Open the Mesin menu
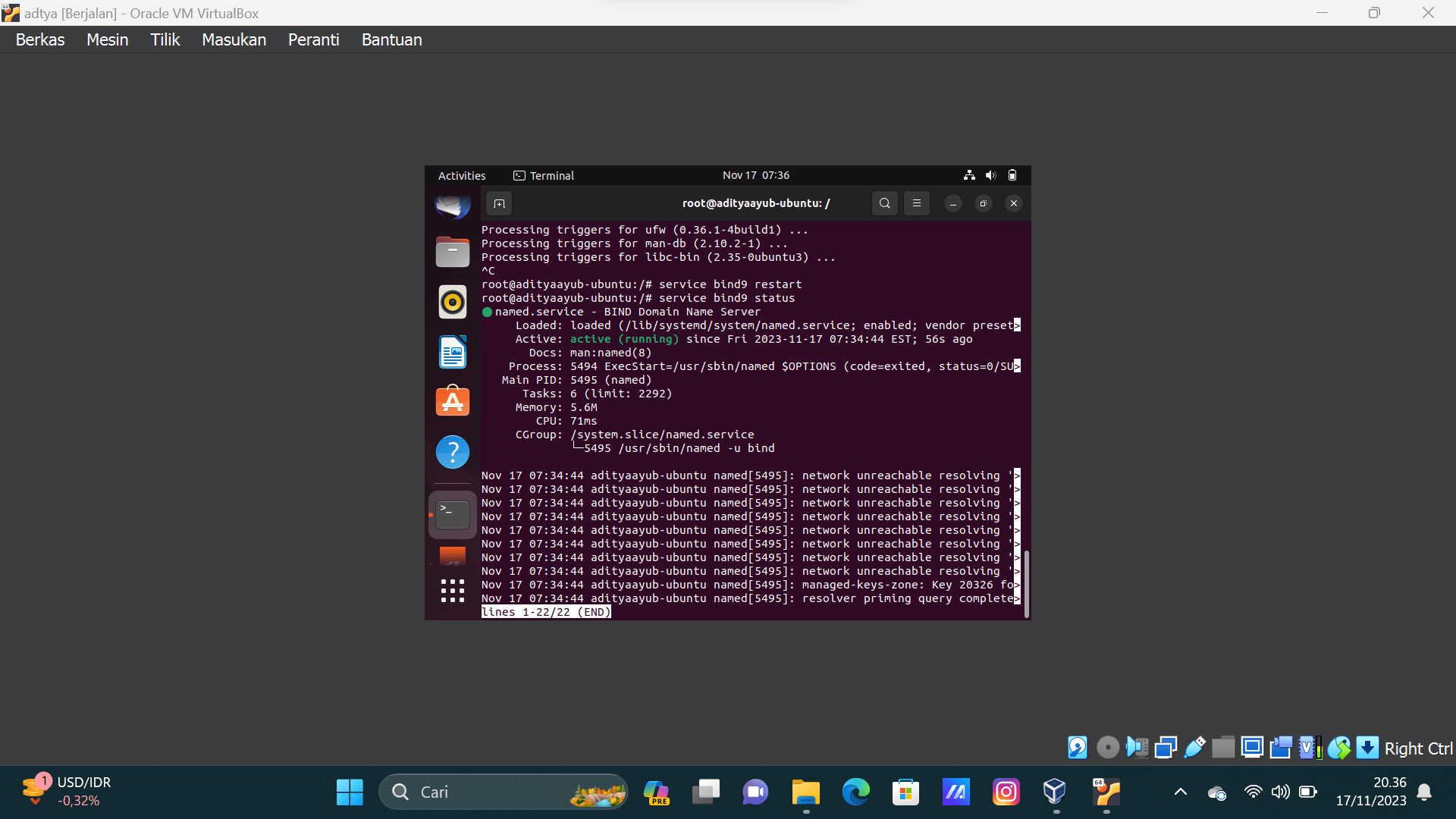The height and width of the screenshot is (819, 1456). 108,39
